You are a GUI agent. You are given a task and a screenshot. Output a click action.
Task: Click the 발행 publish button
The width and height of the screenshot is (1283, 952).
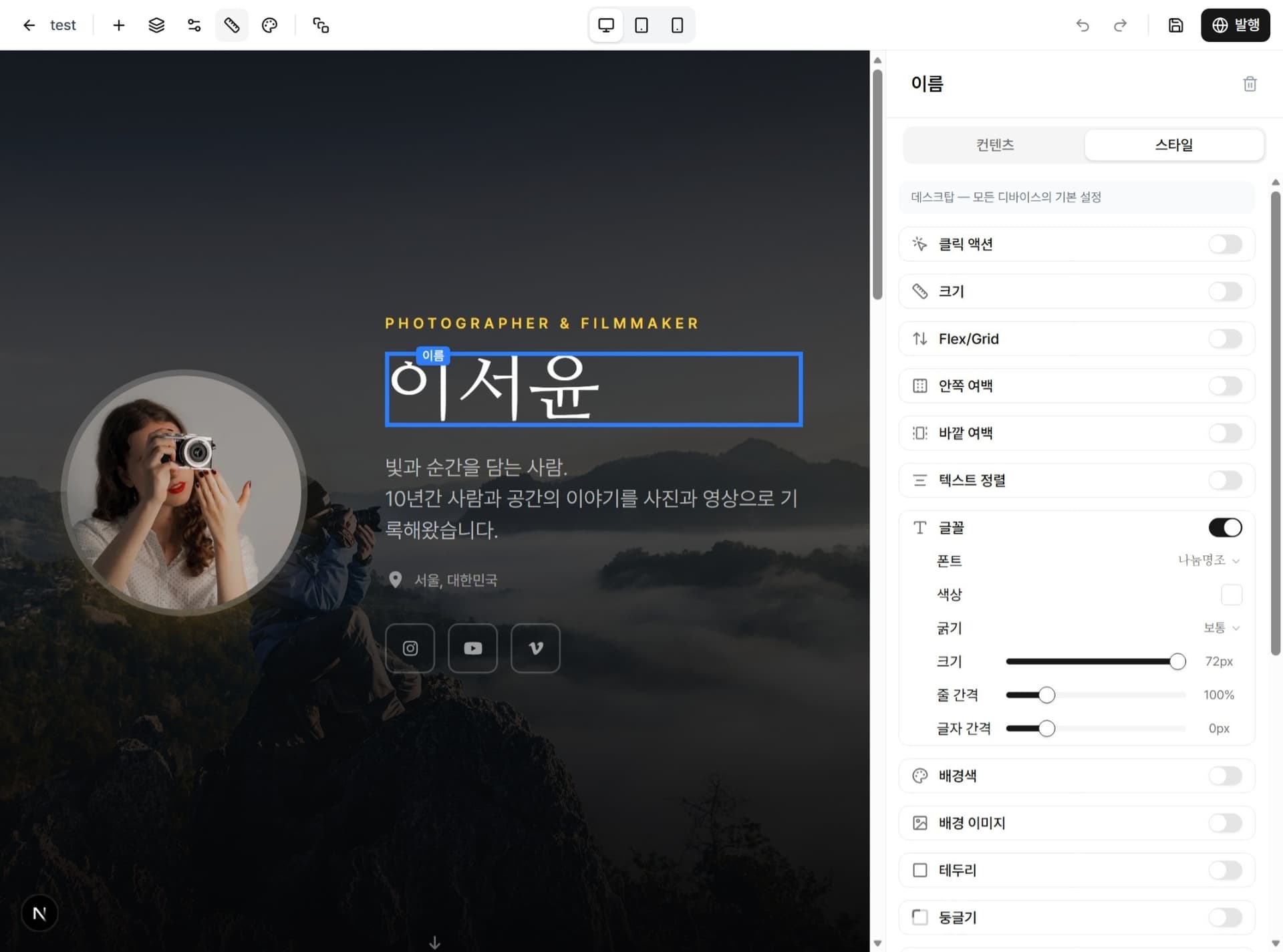(x=1236, y=25)
